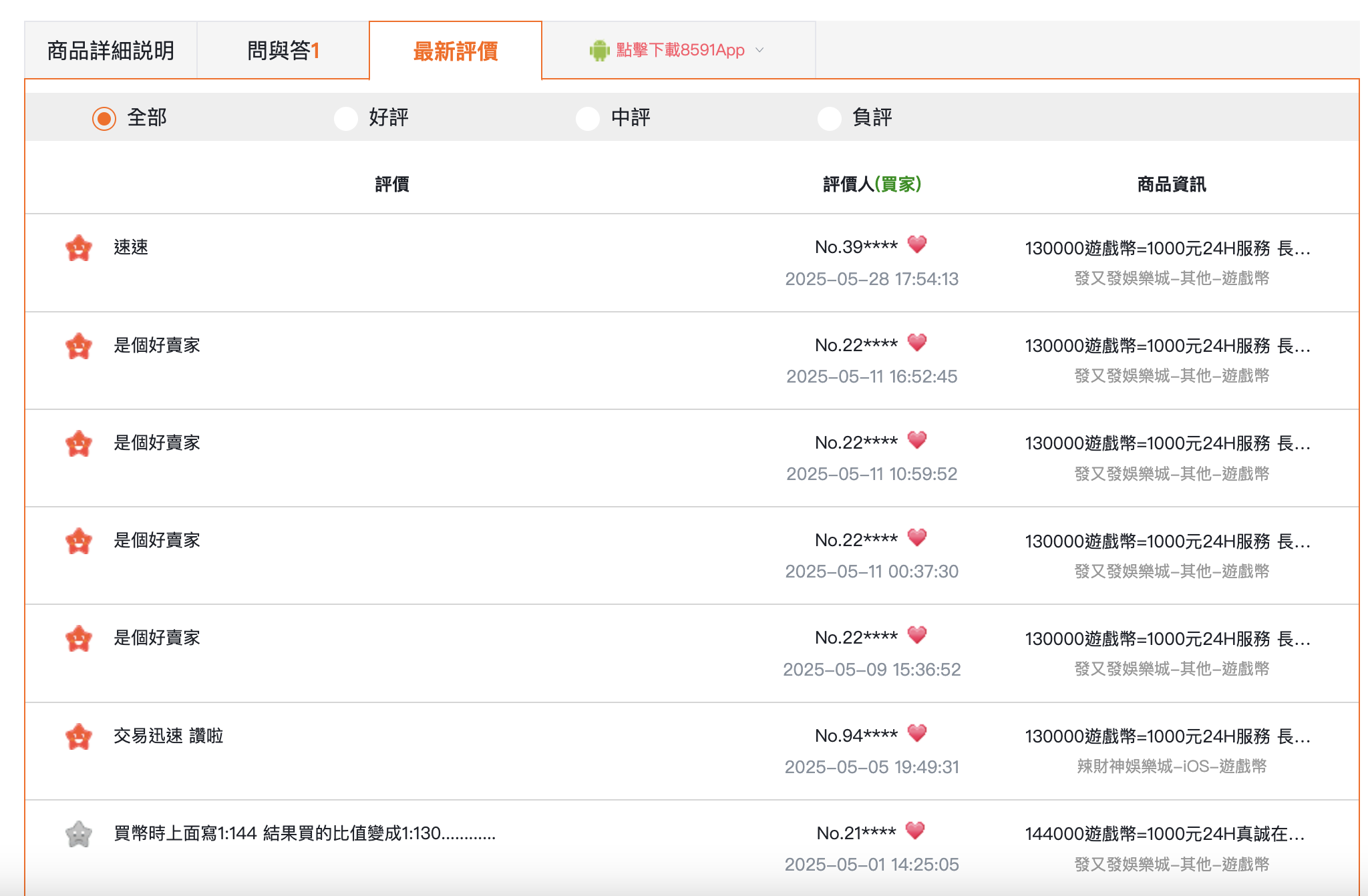1368x896 pixels.
Task: Click the heart icon beside buyer No.39****
Action: tap(917, 245)
